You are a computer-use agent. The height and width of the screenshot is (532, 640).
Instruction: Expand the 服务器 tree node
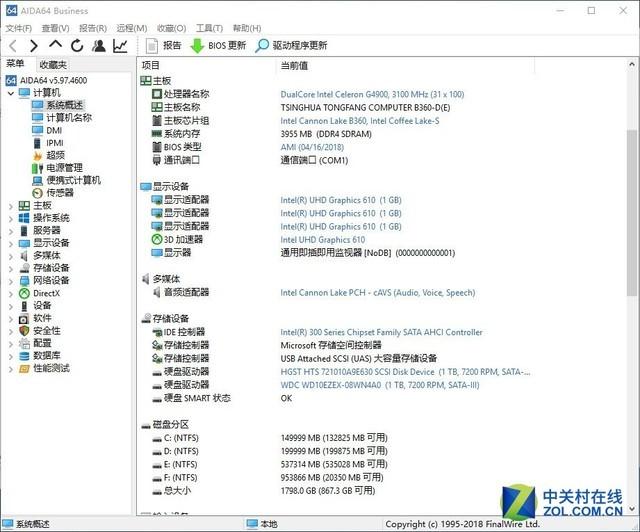tap(11, 231)
